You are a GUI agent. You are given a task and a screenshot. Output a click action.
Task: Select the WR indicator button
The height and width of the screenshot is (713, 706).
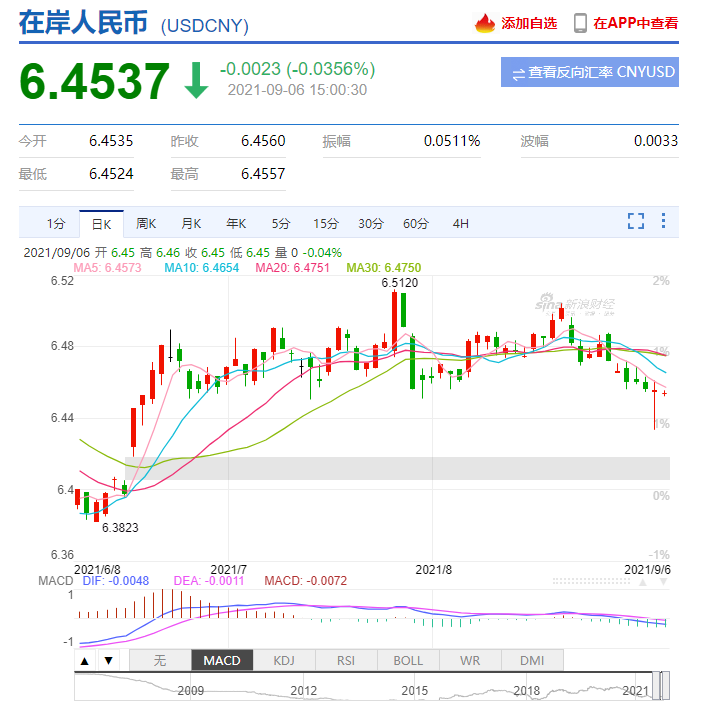coord(470,660)
